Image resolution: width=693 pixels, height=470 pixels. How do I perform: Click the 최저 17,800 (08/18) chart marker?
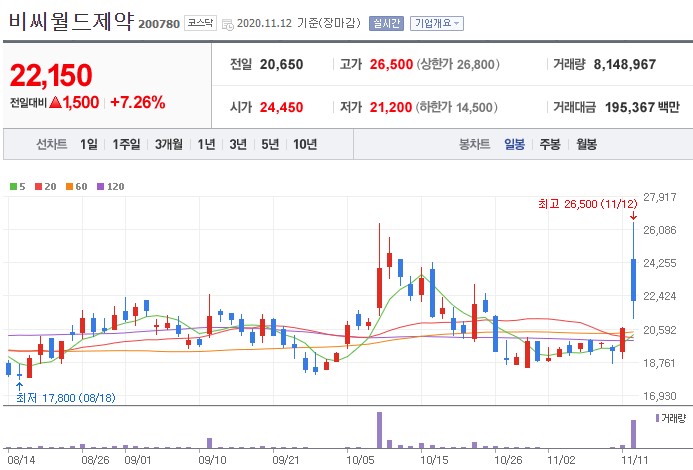pyautogui.click(x=65, y=398)
